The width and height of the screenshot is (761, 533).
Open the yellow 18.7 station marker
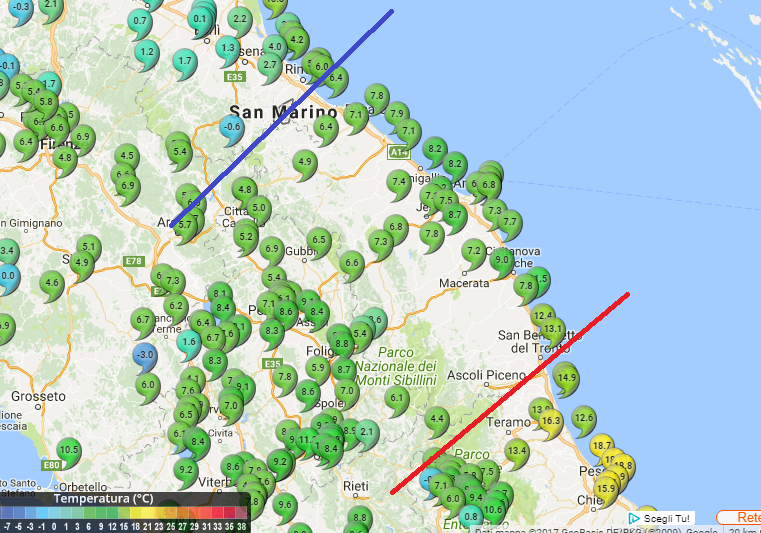click(x=602, y=445)
